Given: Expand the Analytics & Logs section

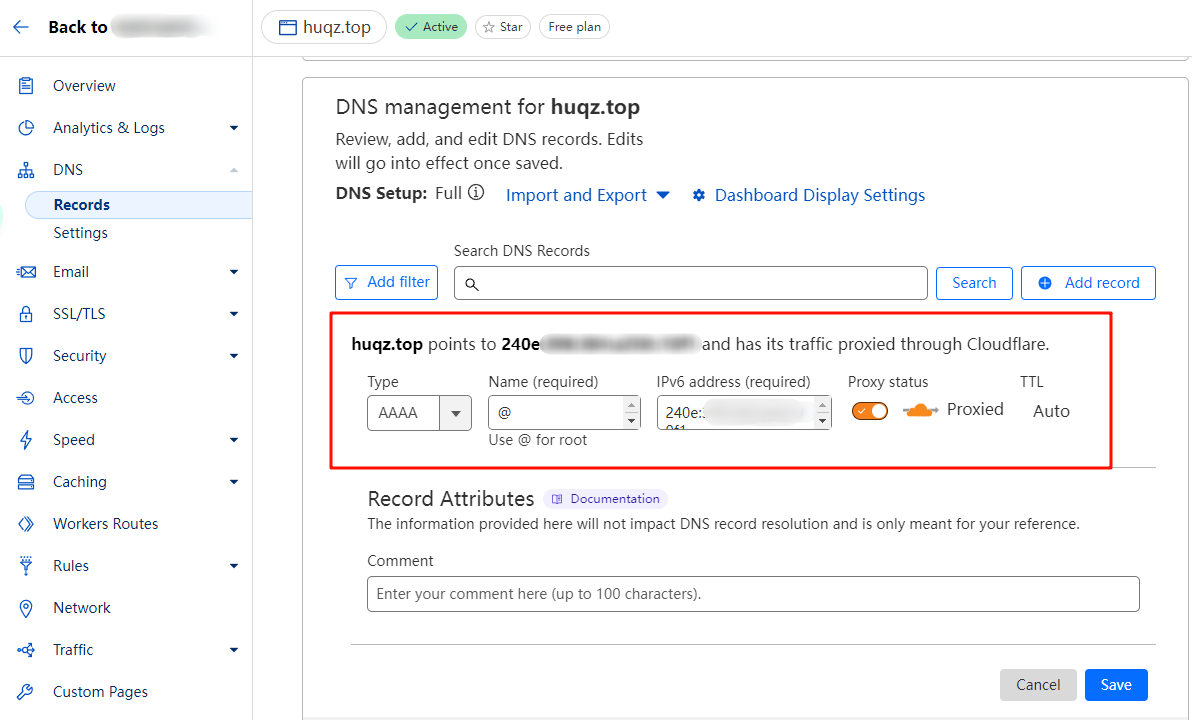Looking at the screenshot, I should [233, 128].
